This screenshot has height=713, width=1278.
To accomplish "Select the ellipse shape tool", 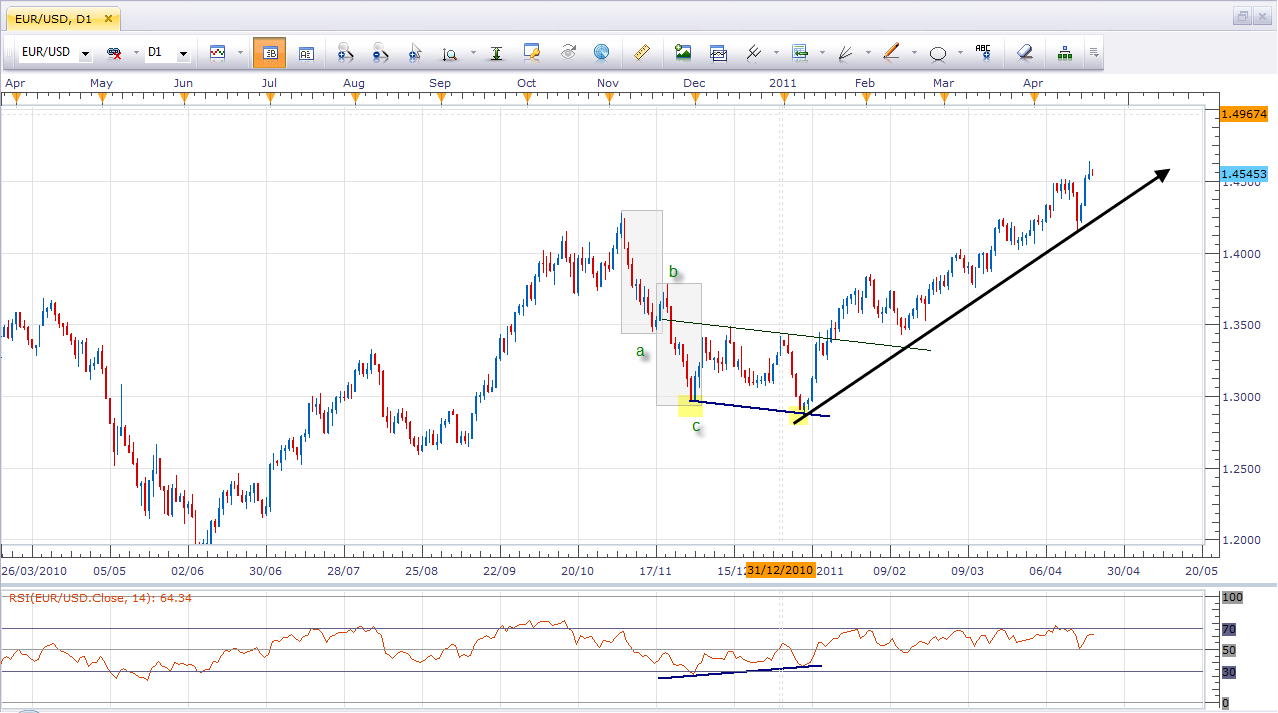I will (x=938, y=53).
